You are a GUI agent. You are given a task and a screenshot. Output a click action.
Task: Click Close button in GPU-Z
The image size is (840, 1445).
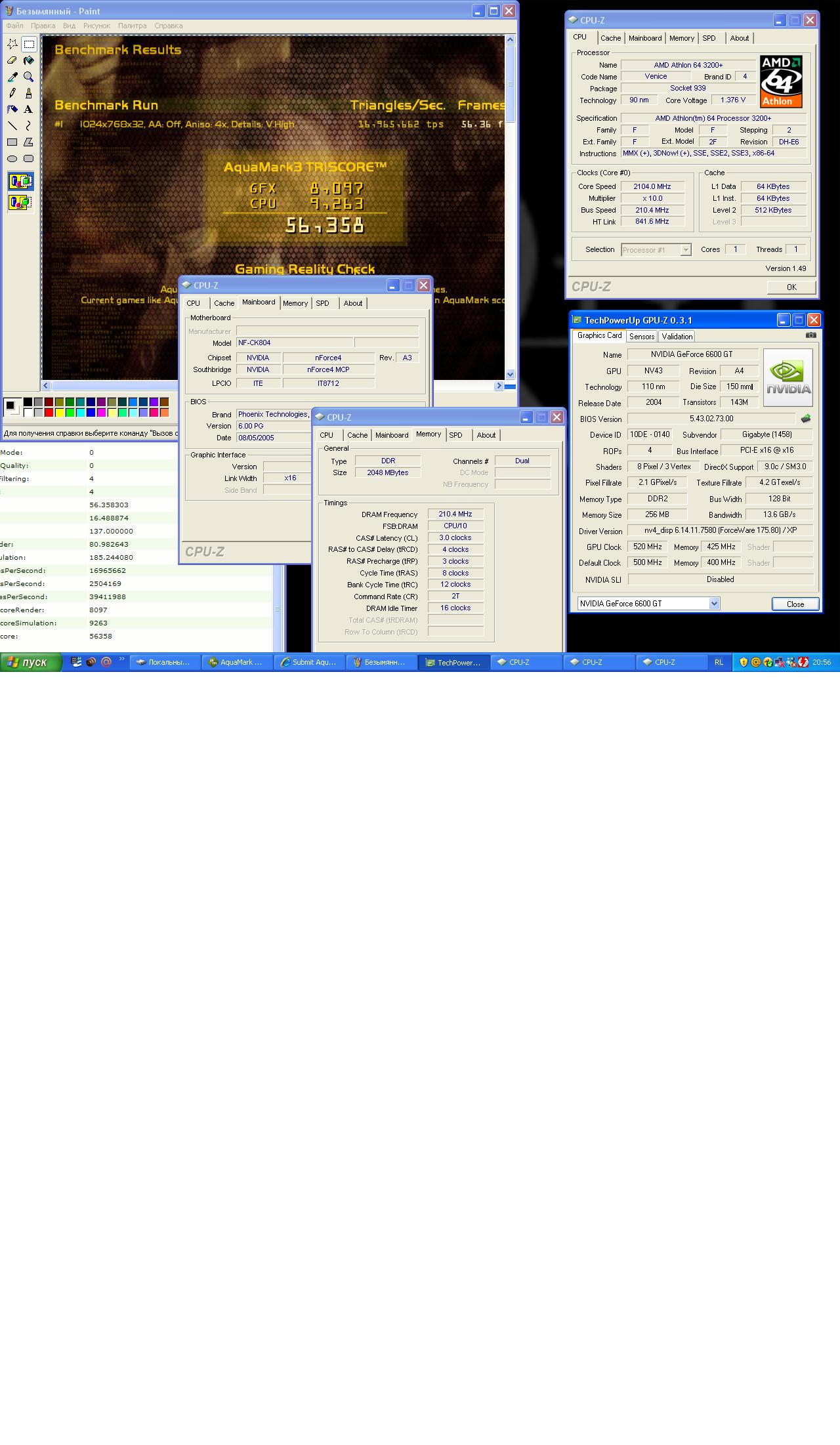tap(795, 604)
